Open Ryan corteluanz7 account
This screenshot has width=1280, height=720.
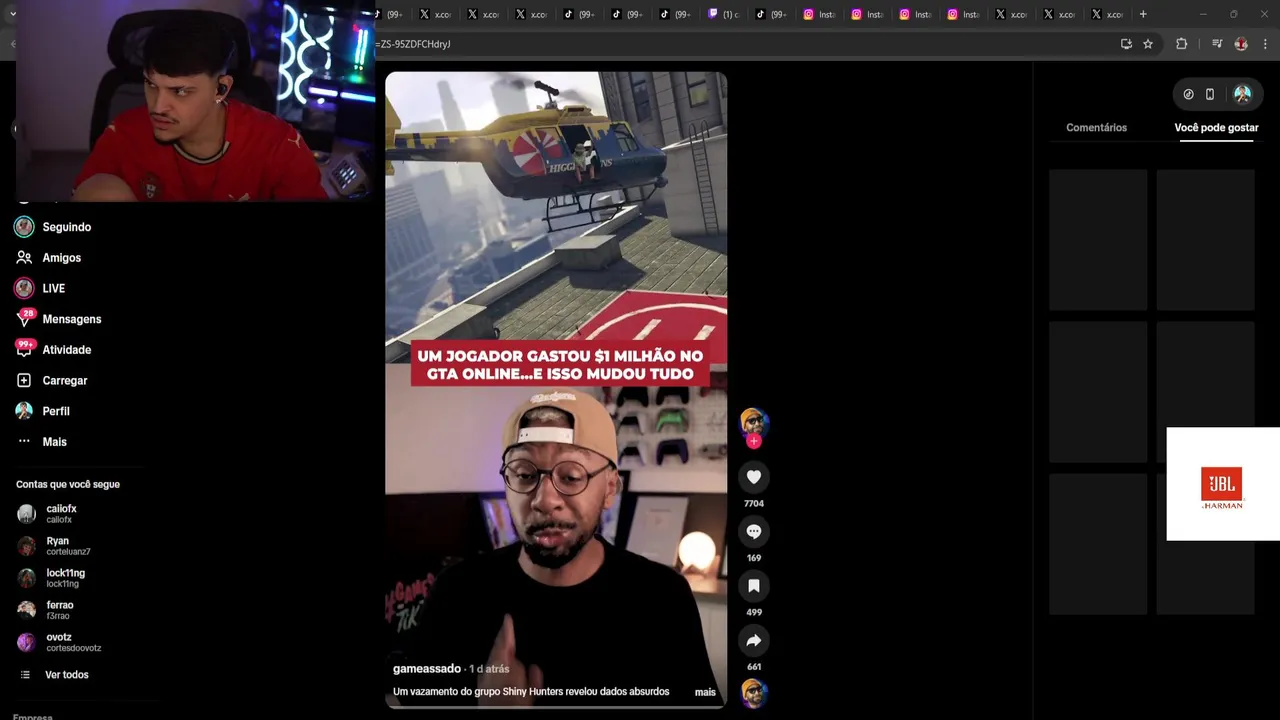tap(54, 546)
